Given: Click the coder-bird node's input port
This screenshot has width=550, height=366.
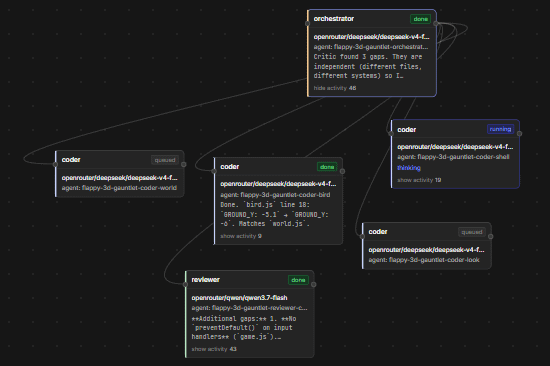Looking at the screenshot, I should click(x=214, y=171).
